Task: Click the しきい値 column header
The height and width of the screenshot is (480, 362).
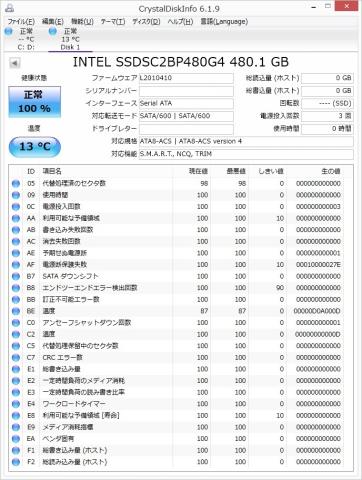Action: click(x=268, y=171)
